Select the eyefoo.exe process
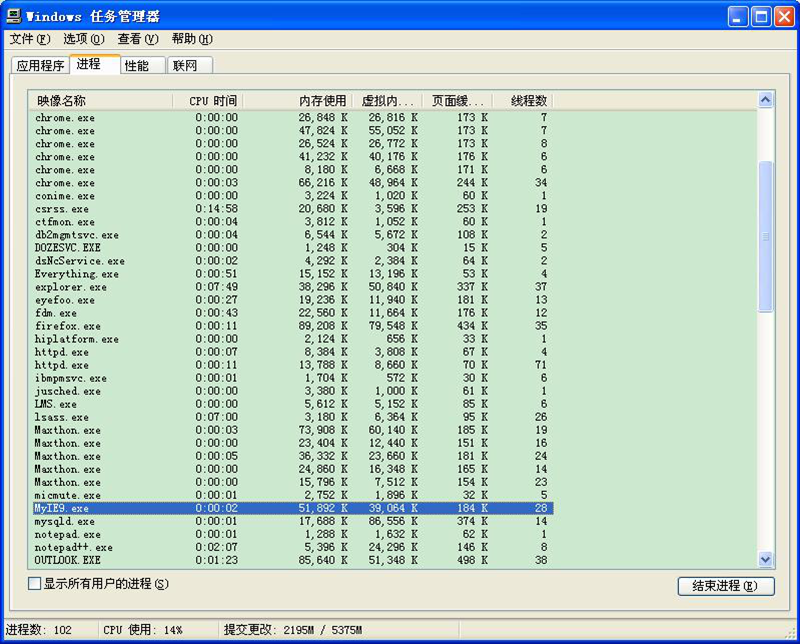 293,300
